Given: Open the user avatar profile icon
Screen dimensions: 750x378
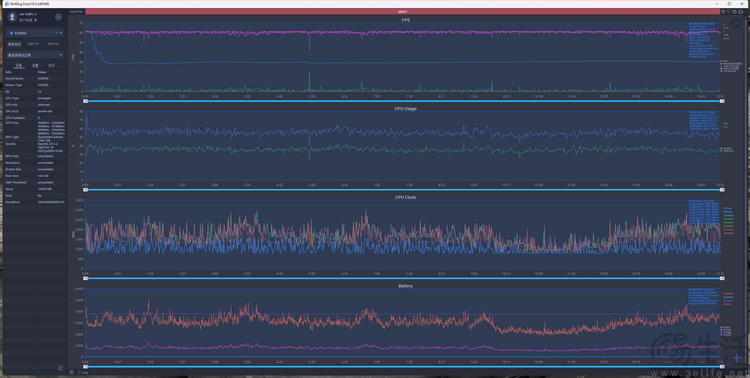Looking at the screenshot, I should tap(12, 17).
